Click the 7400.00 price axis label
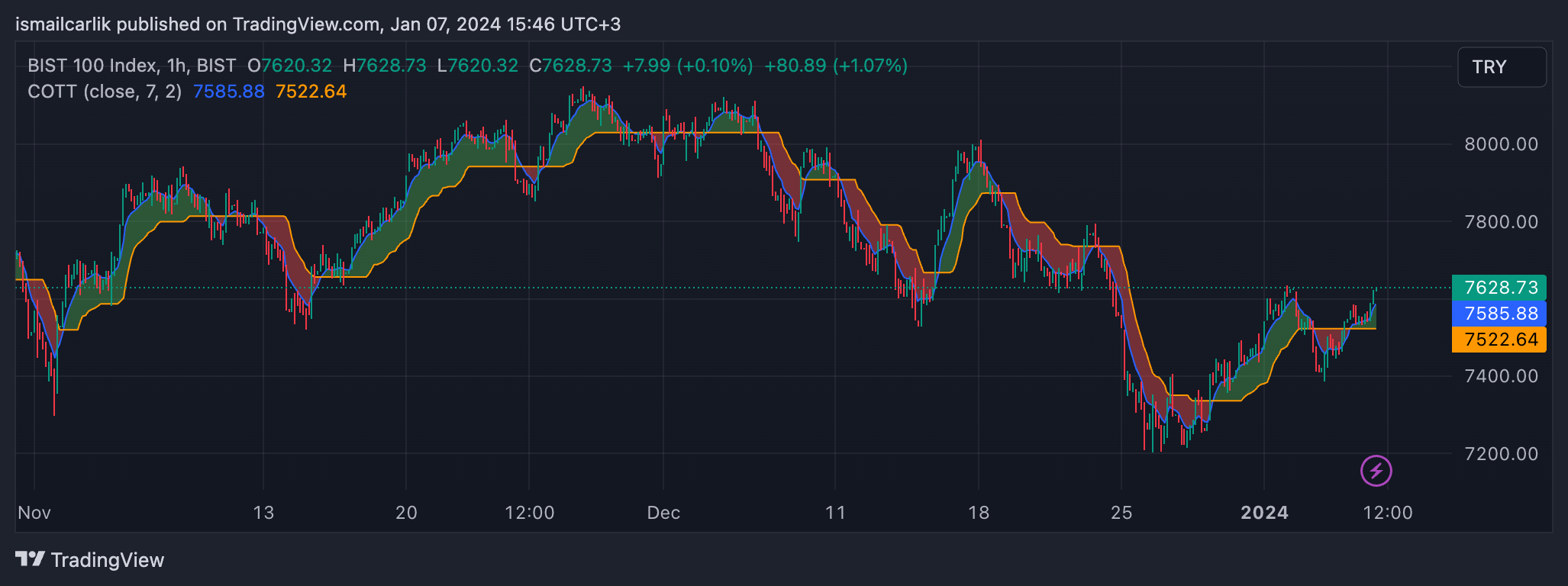Screen dimensions: 1568x586 (x=1501, y=376)
